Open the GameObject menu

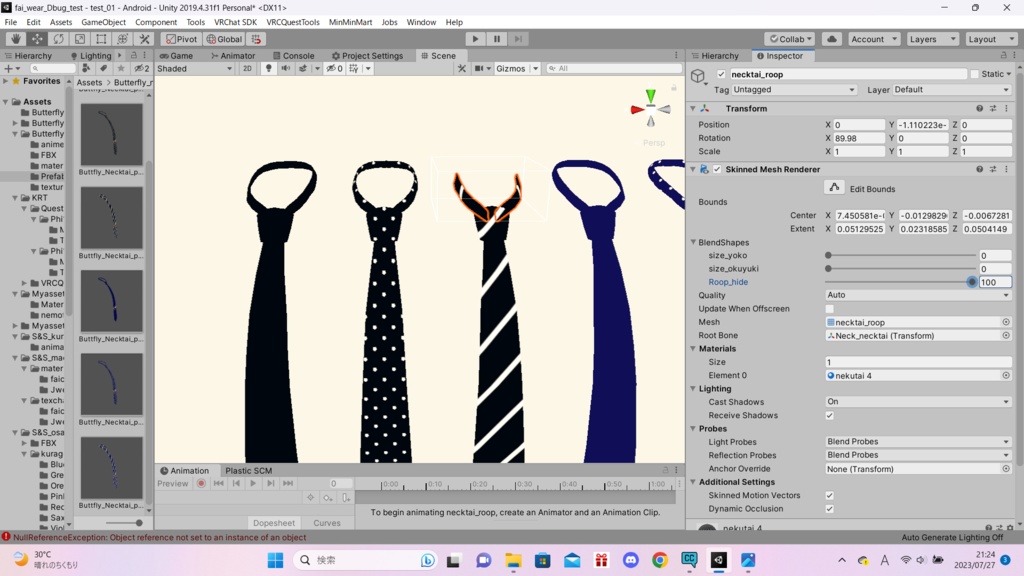[x=103, y=22]
